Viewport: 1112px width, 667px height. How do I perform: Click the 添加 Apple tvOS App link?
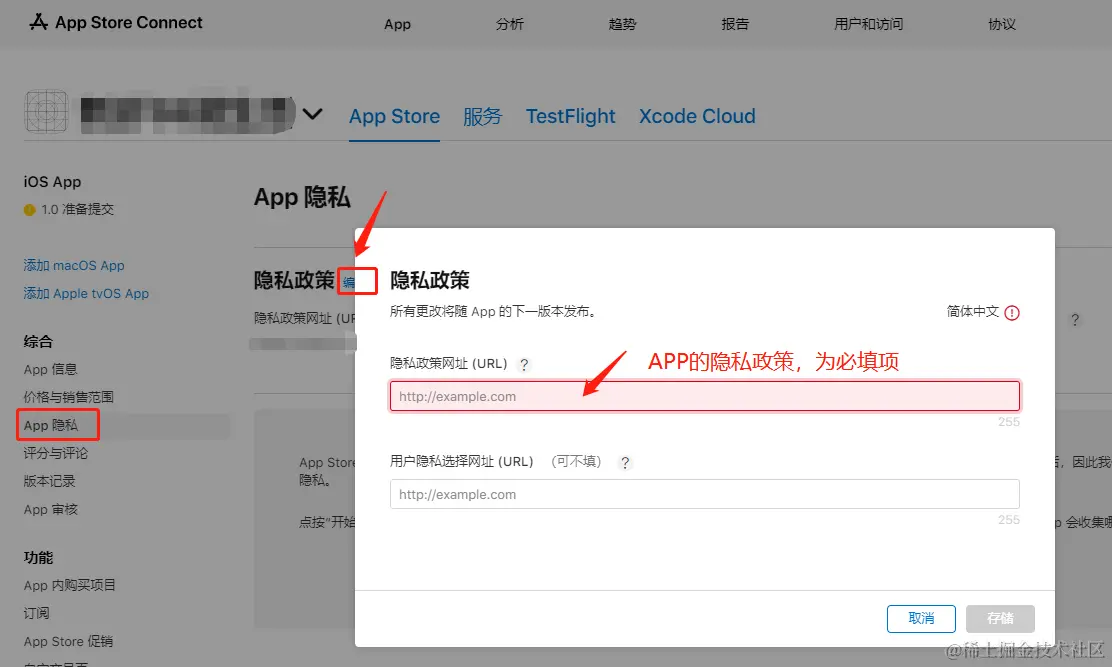pyautogui.click(x=86, y=293)
